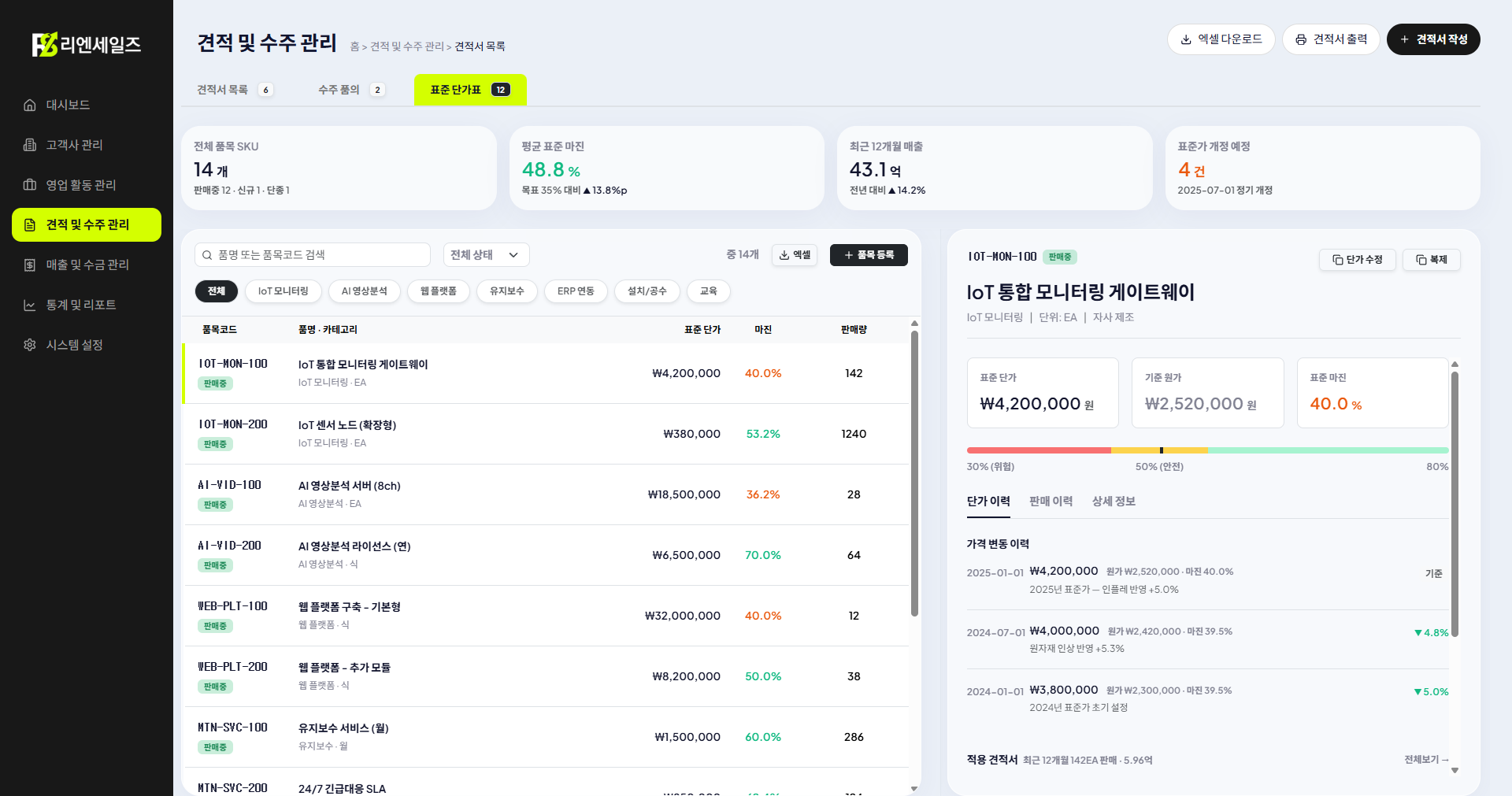Click the chevron arrow of 전체 상태
The width and height of the screenshot is (1512, 796).
point(513,255)
